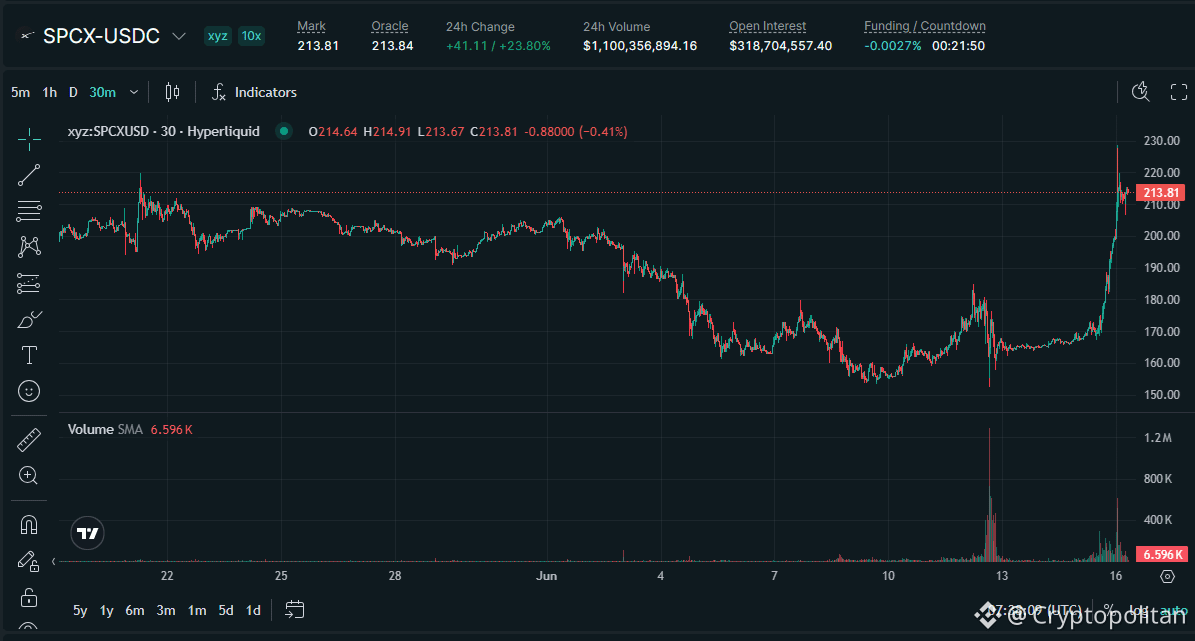
Task: Toggle percent scale mode
Action: (1108, 611)
